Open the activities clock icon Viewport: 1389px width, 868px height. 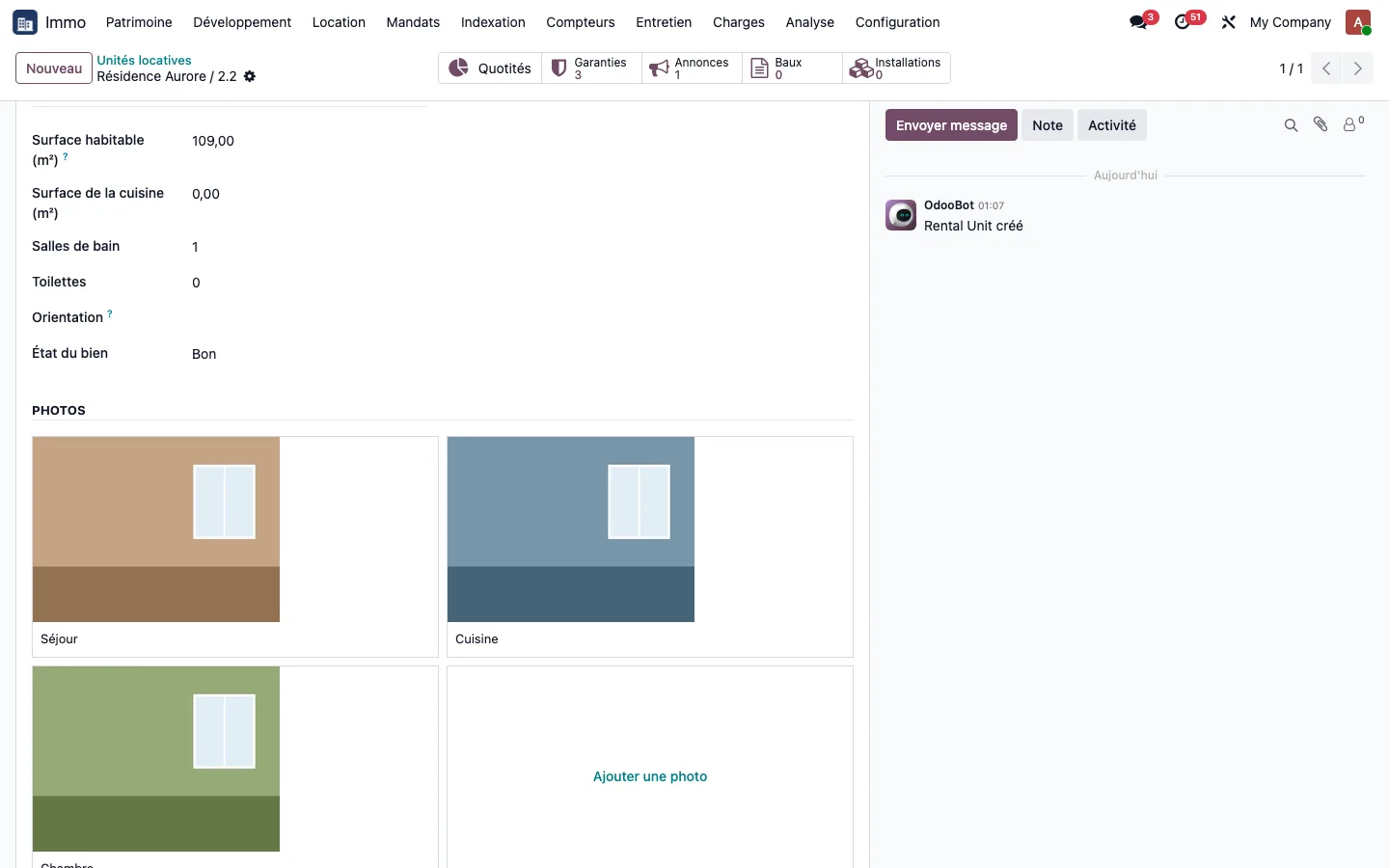[1183, 22]
